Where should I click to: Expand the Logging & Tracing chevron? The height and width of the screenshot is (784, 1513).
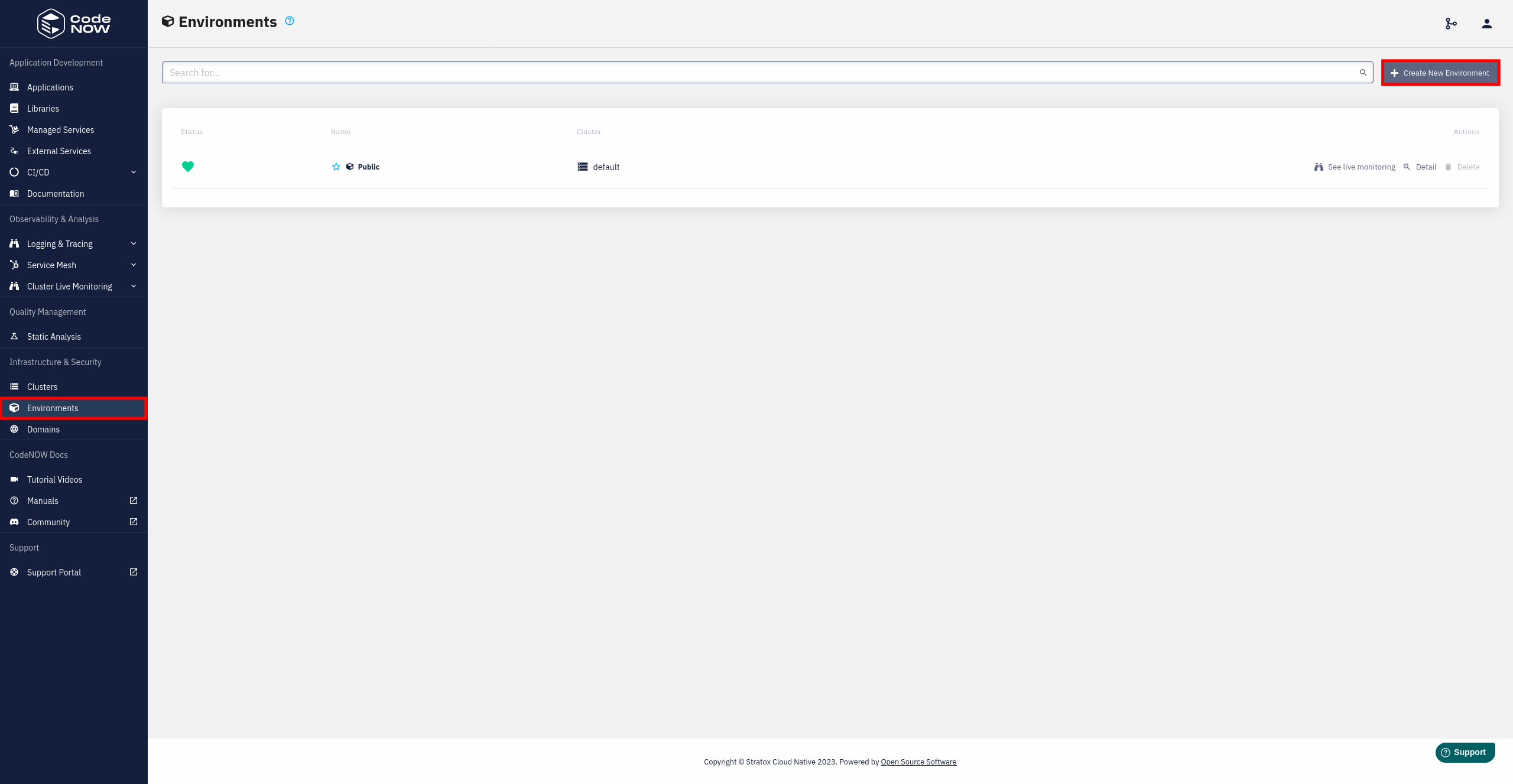click(134, 243)
